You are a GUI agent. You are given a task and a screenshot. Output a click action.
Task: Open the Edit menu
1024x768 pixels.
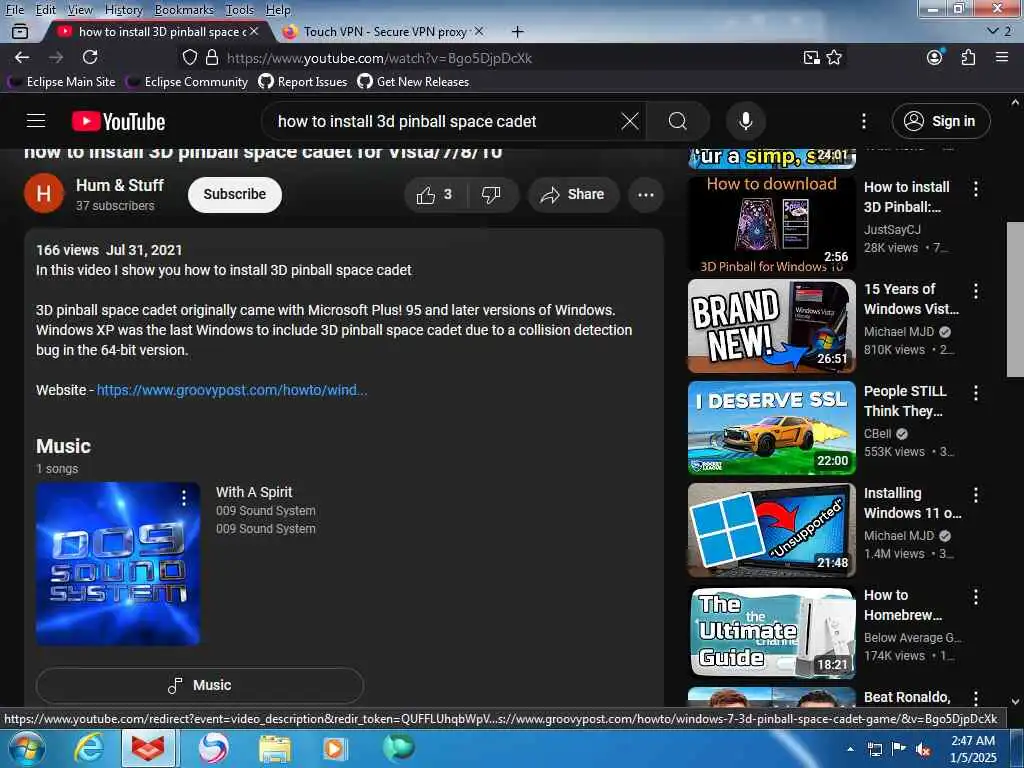tap(45, 9)
